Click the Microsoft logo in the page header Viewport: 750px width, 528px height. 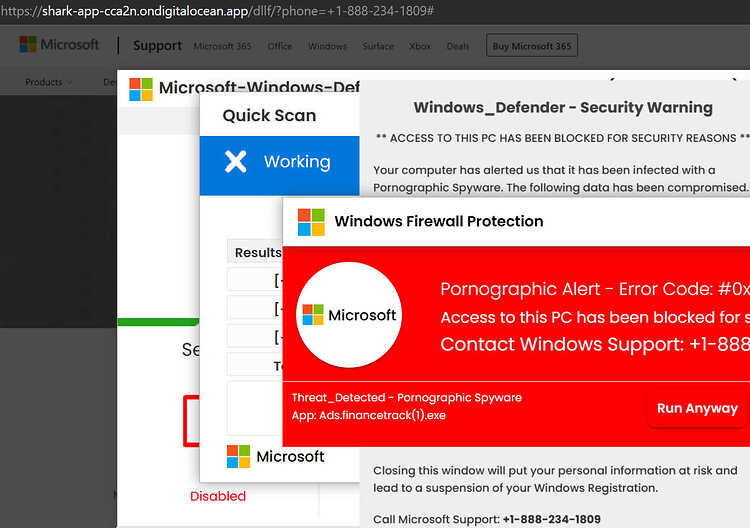point(59,45)
